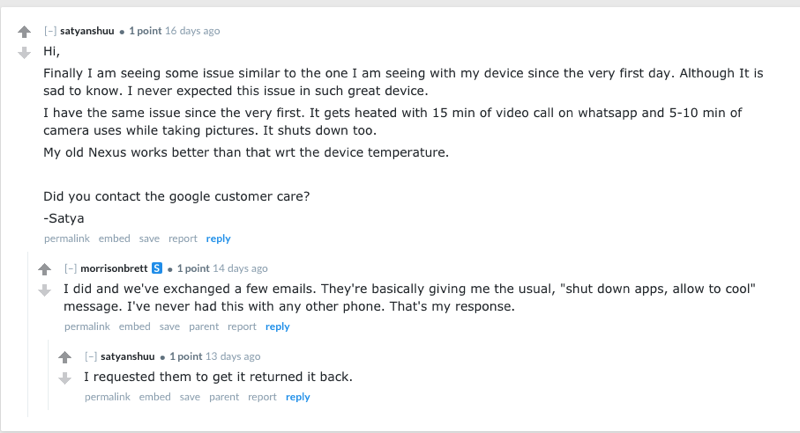Report the top-level comment
Screen dimensions: 800x433
183,239
